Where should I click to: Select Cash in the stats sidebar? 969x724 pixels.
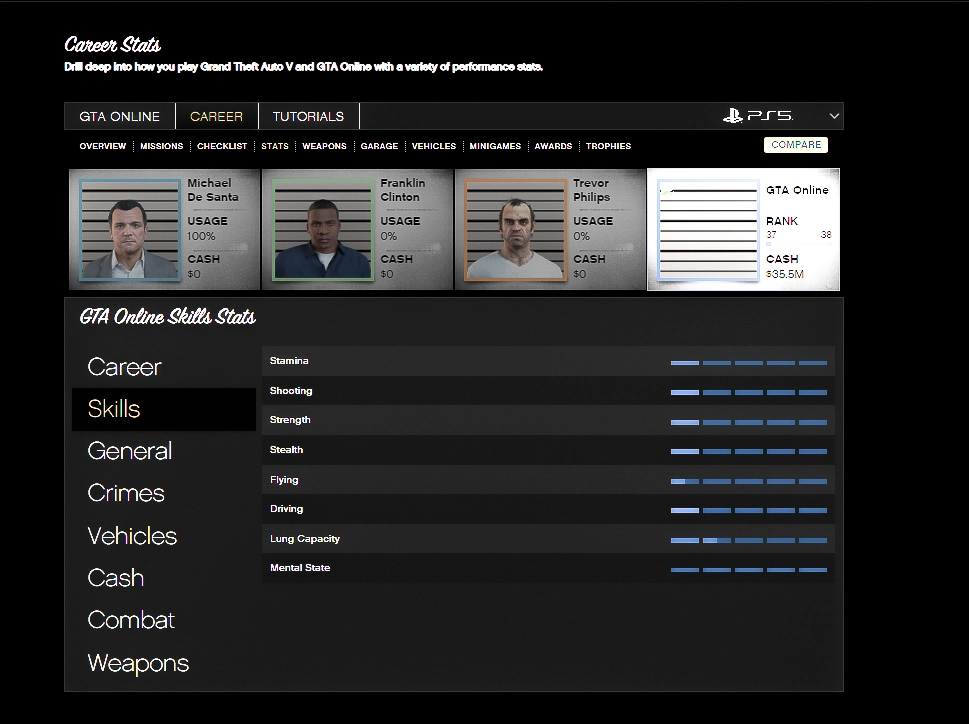[x=115, y=578]
